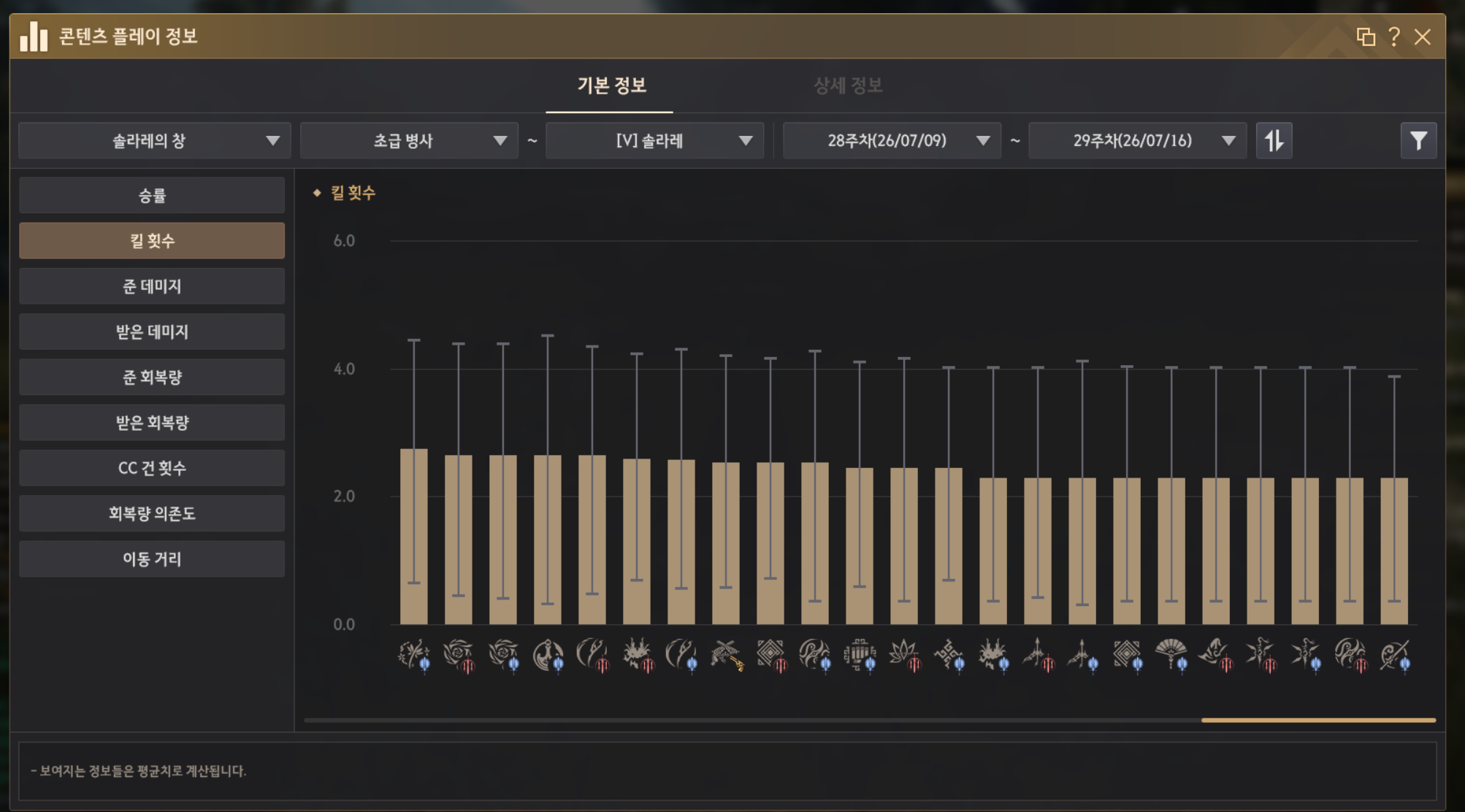This screenshot has height=812, width=1465.
Task: Open the 솔라레의 창 content dropdown
Action: (155, 140)
